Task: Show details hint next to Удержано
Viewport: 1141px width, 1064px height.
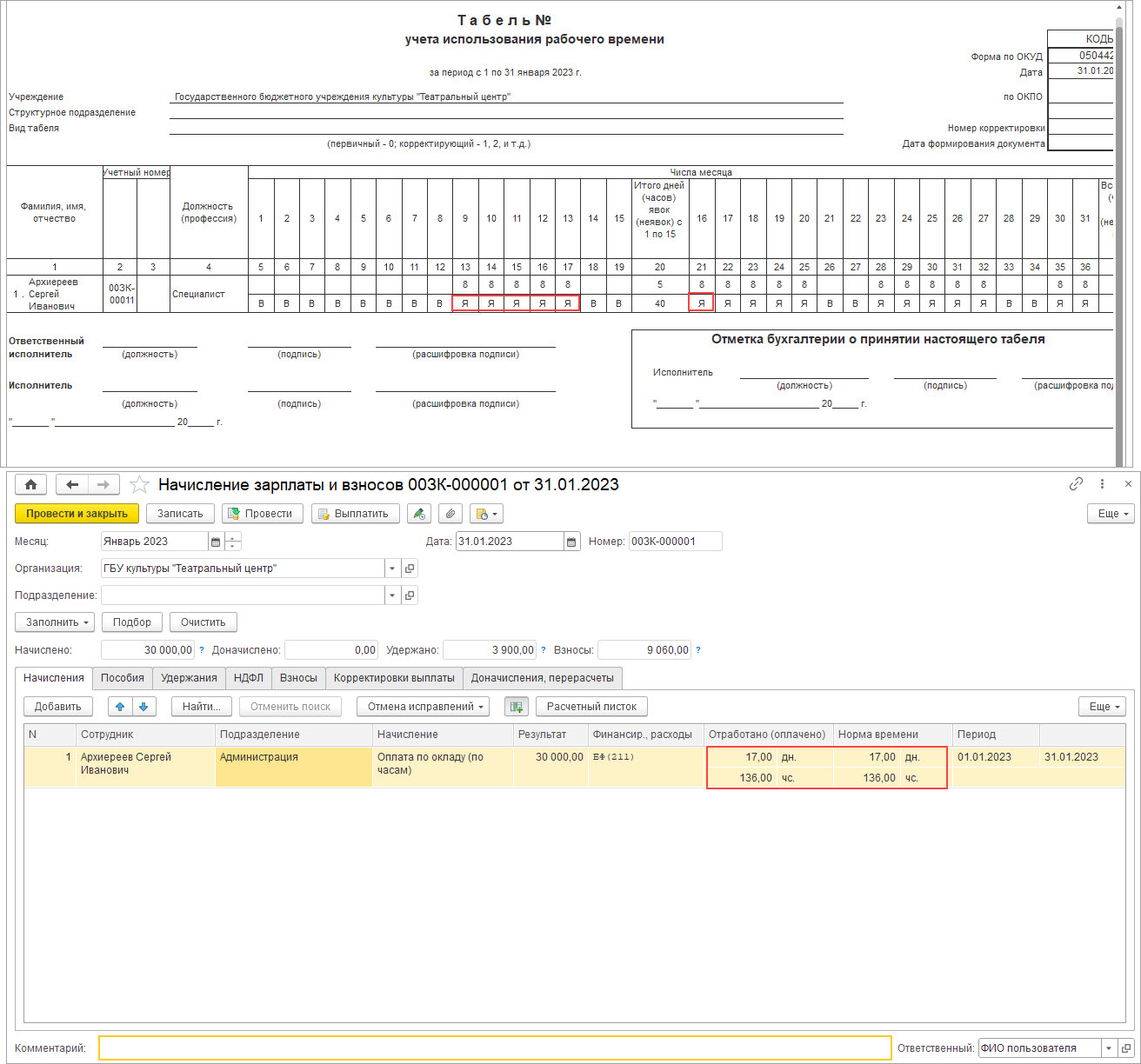Action: point(544,650)
